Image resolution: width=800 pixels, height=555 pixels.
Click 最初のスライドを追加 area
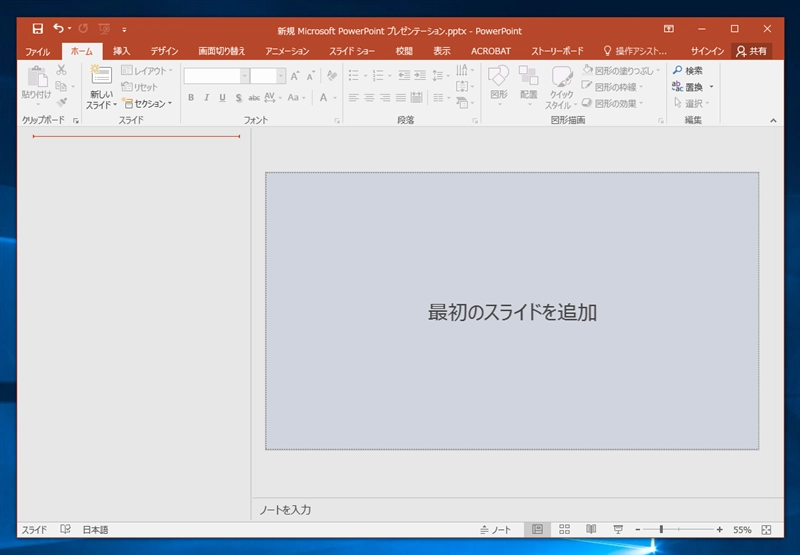pos(512,311)
